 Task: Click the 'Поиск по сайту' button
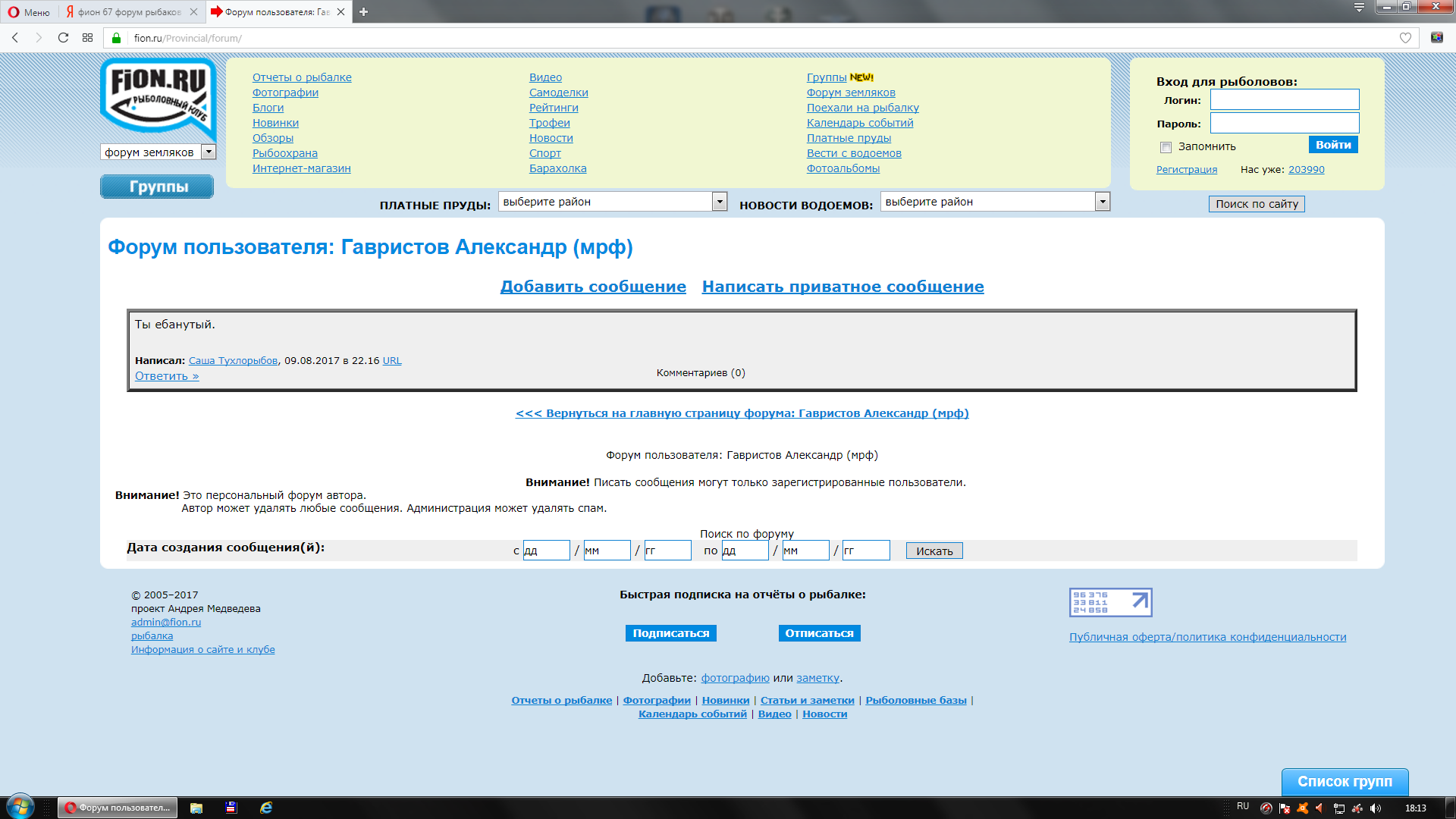click(1257, 204)
